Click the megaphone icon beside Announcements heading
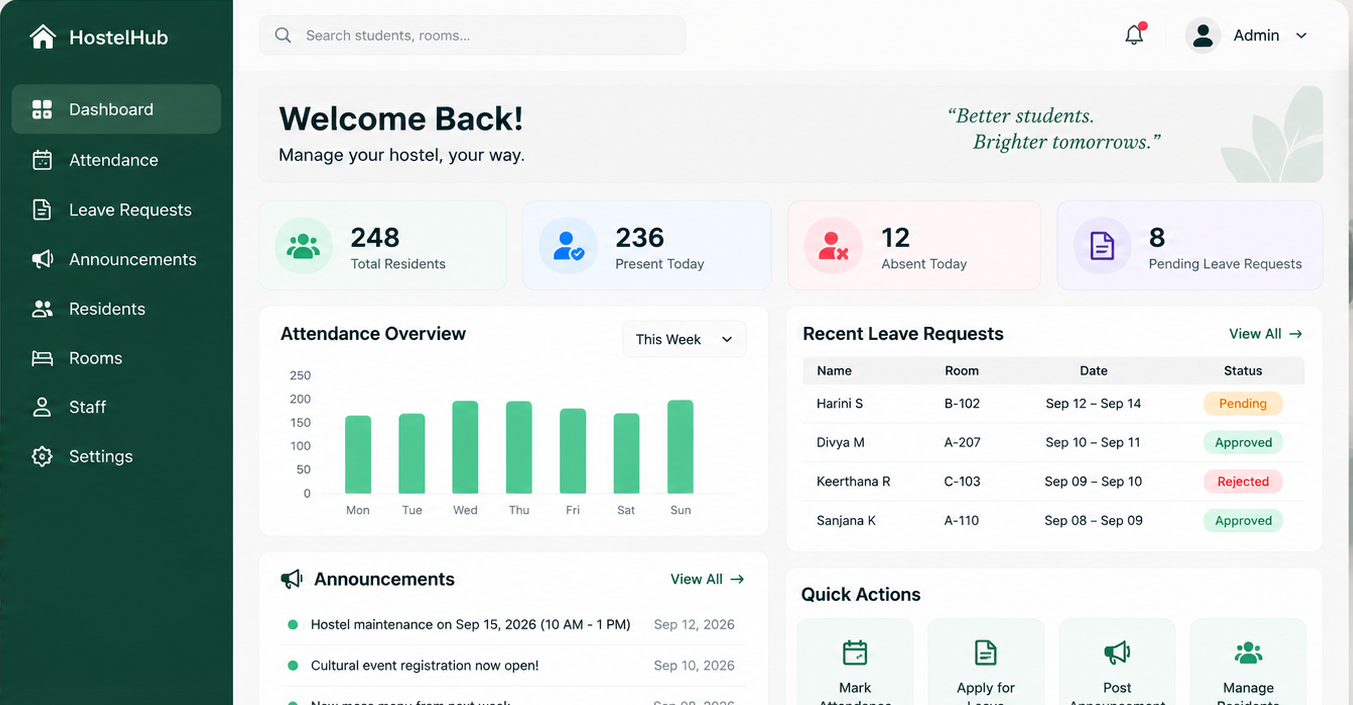Image resolution: width=1353 pixels, height=705 pixels. click(x=291, y=579)
